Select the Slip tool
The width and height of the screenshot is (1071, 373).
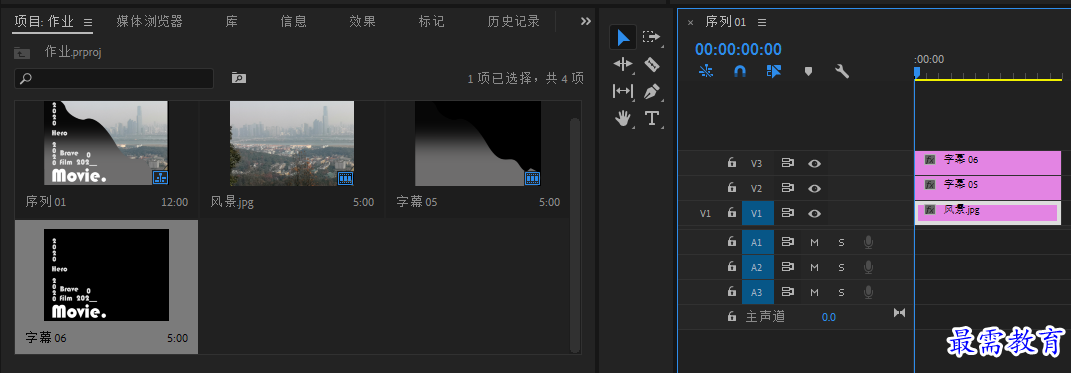623,91
